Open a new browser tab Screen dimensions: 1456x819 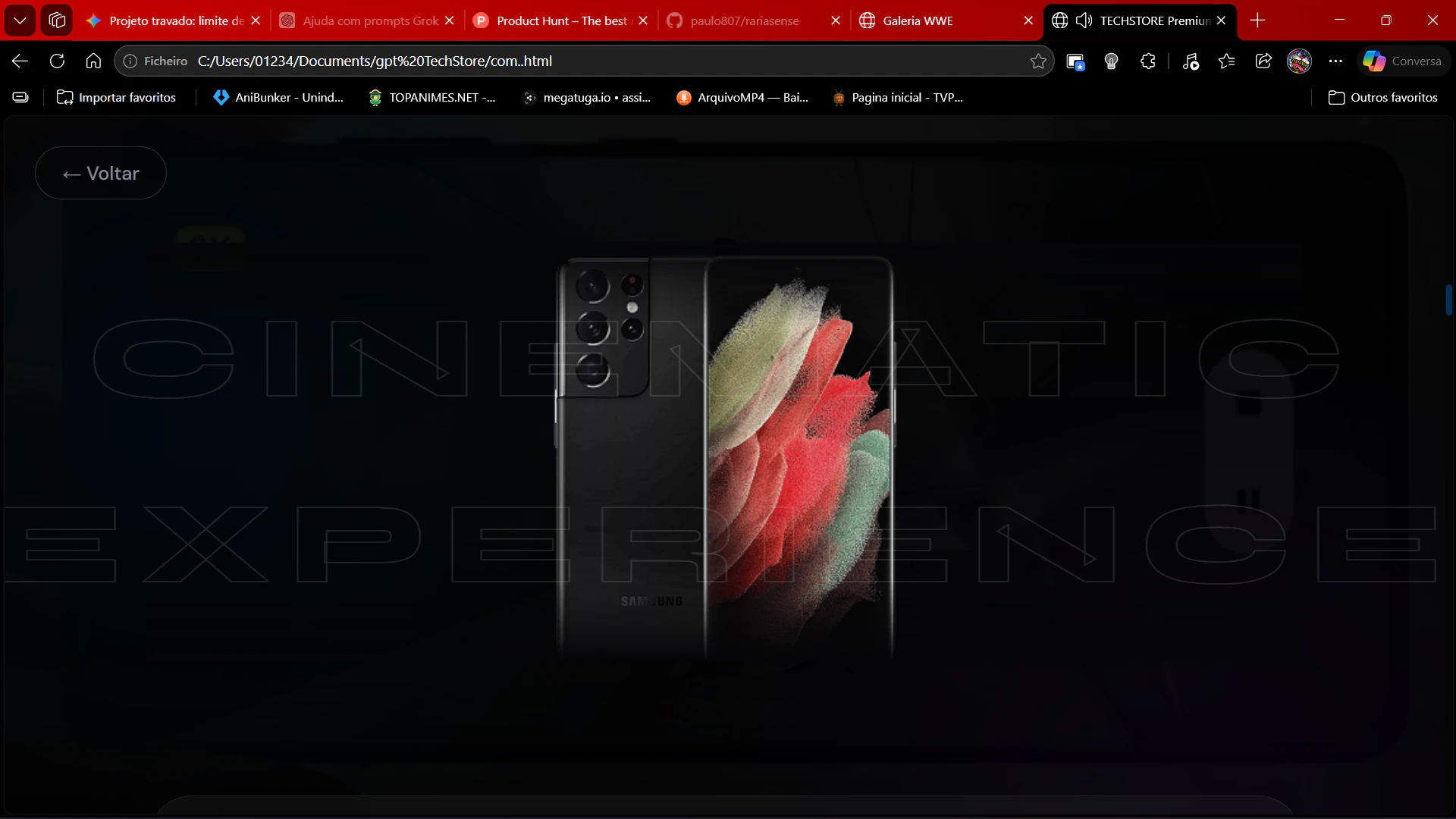pos(1257,20)
